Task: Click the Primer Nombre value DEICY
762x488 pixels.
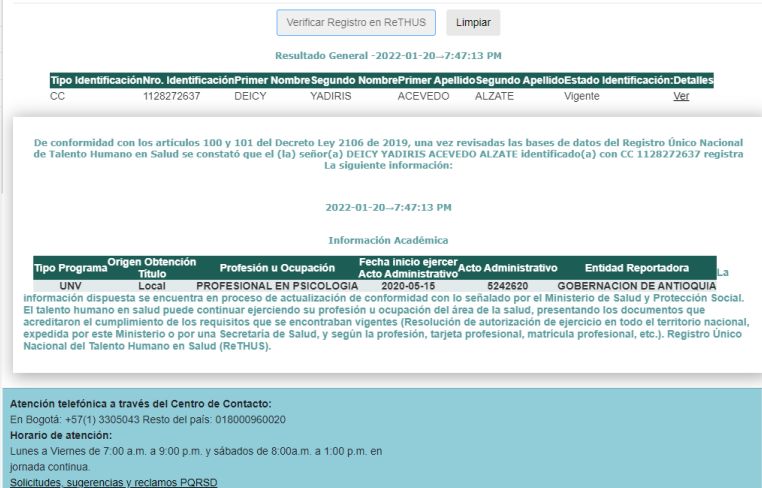Action: click(x=250, y=96)
